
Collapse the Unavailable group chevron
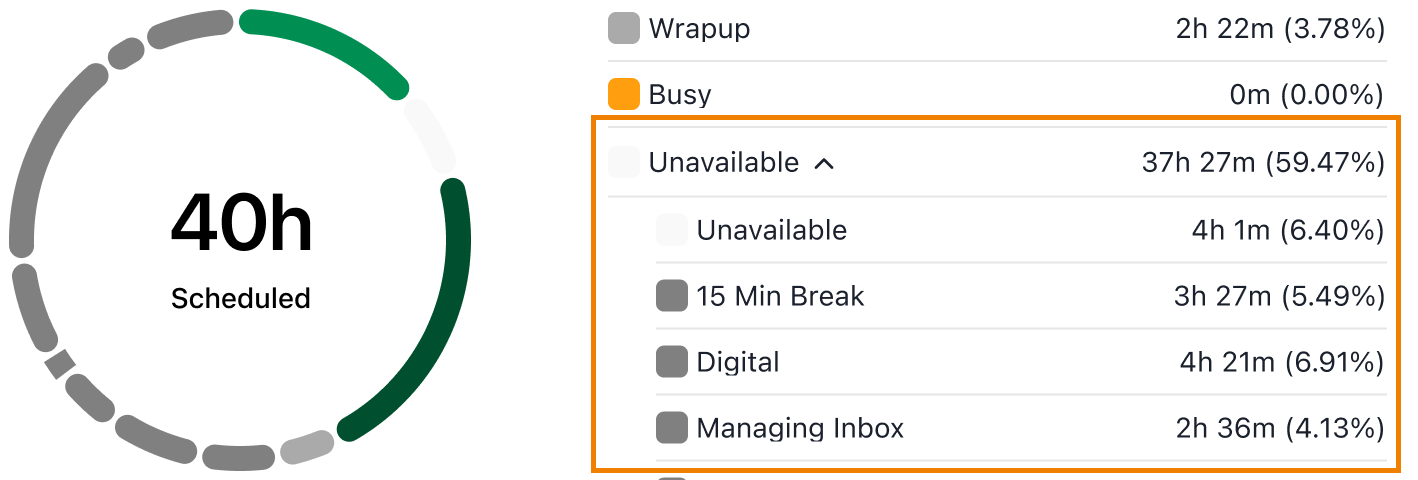point(824,163)
